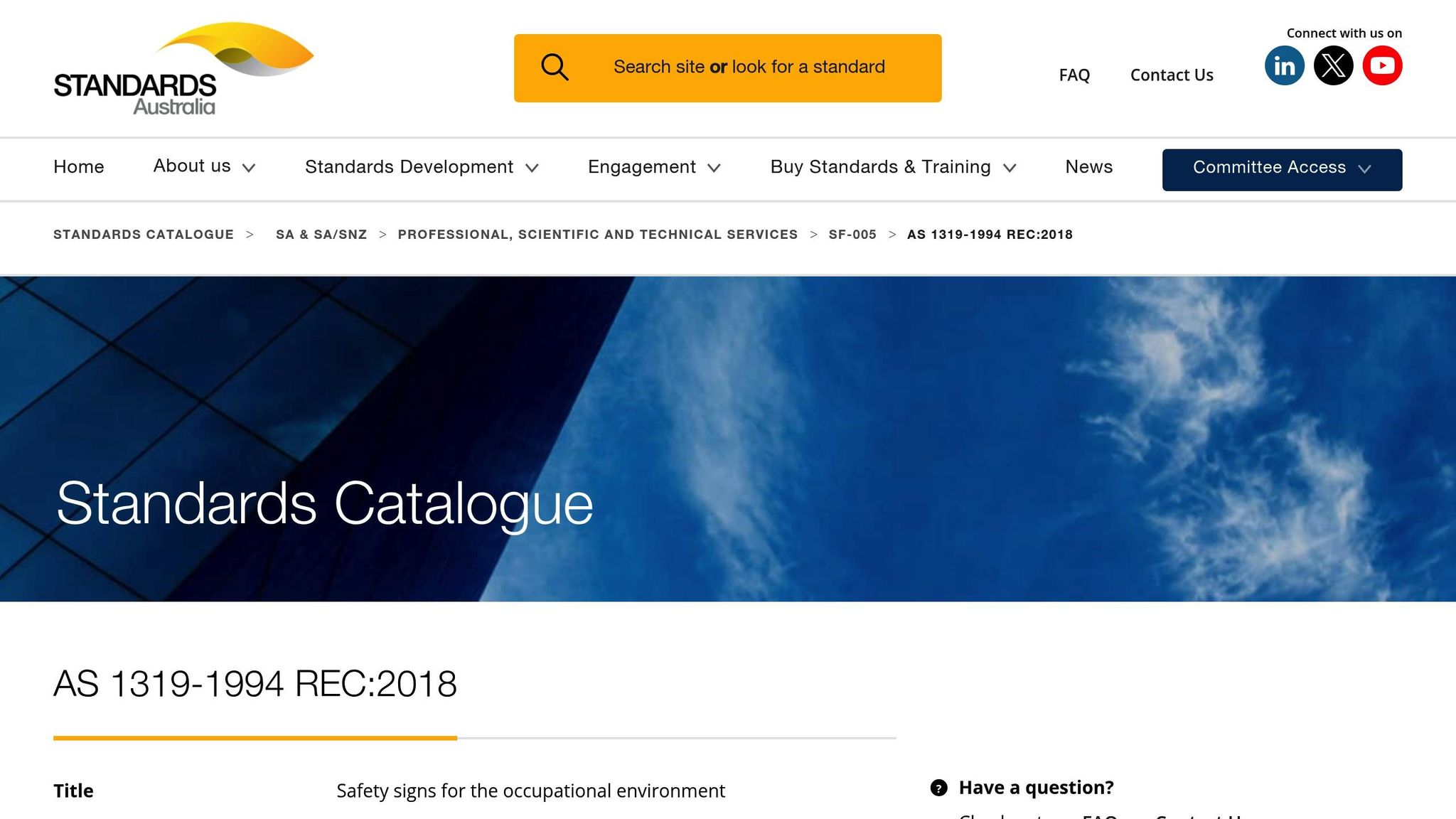Click the Standards Australia logo
The width and height of the screenshot is (1456, 819).
tap(183, 69)
